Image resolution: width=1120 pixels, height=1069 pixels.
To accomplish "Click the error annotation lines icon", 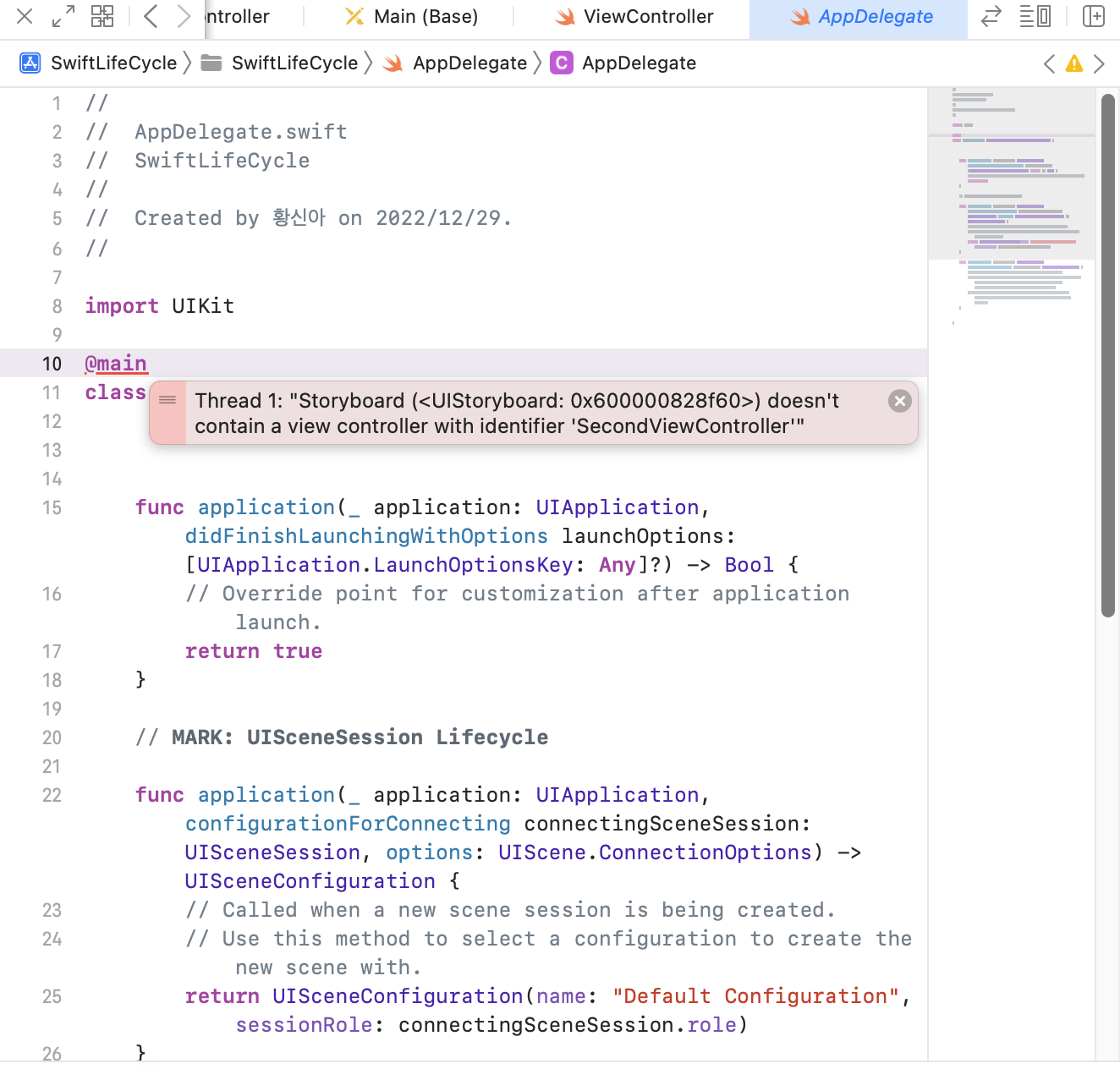I will coord(167,400).
